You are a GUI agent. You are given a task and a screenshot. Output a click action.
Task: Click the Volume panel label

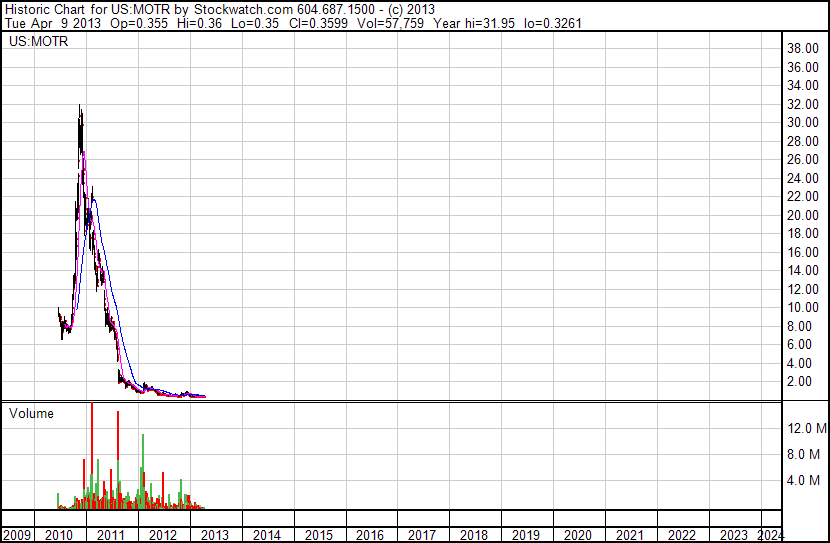pos(32,413)
